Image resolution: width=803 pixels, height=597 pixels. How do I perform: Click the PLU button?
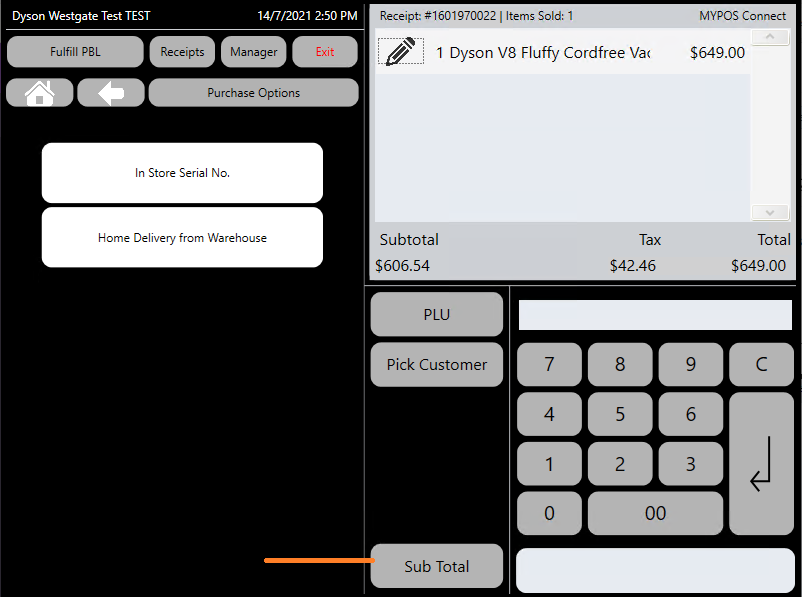point(437,314)
